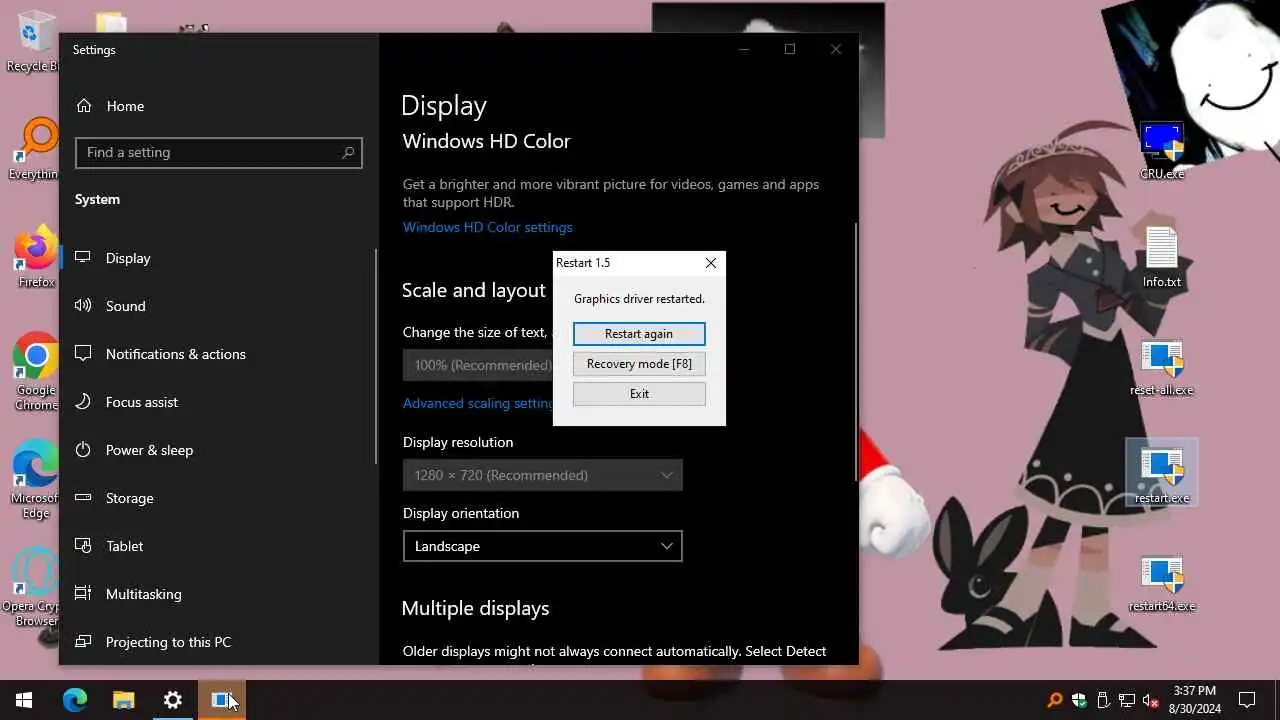
Task: Open Storage settings
Action: click(x=218, y=498)
